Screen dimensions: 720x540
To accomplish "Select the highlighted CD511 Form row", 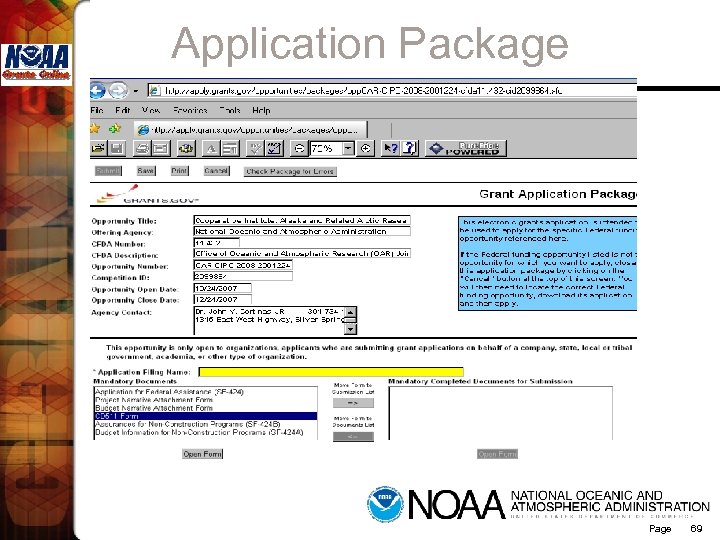I will click(205, 416).
